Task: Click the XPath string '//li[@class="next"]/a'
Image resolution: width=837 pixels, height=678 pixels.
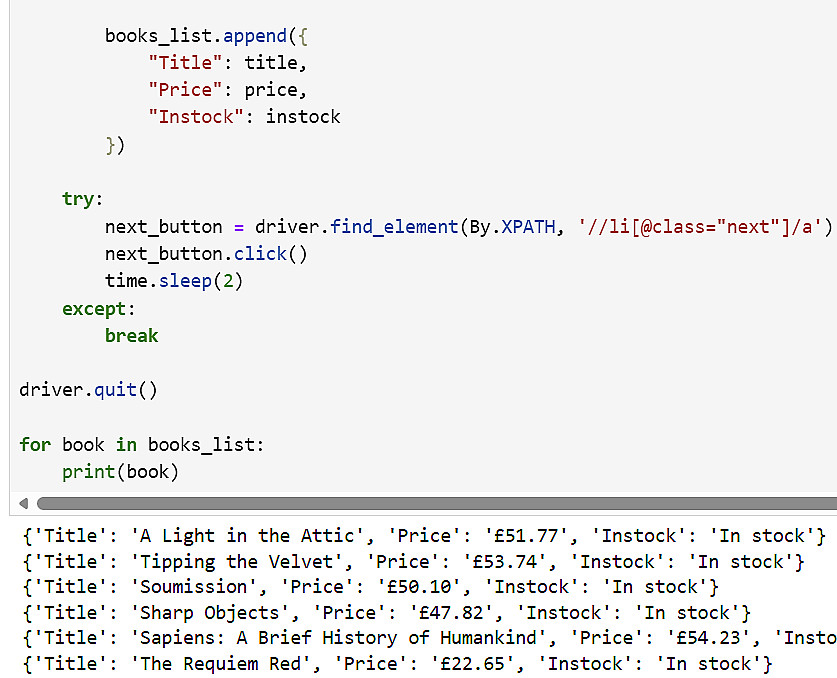Action: point(700,227)
